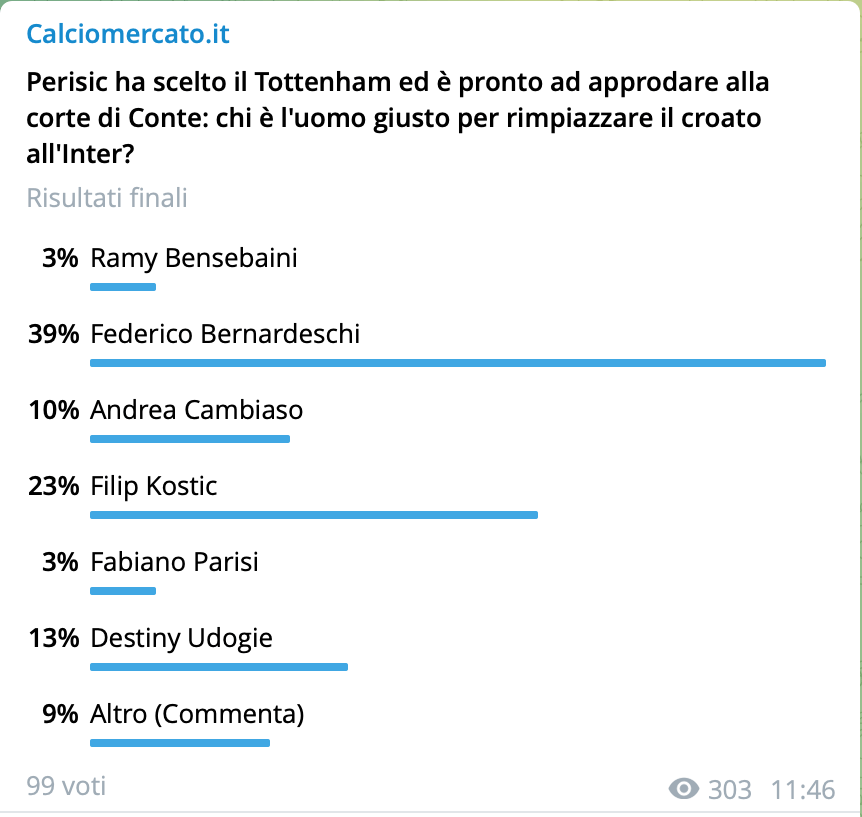Screen dimensions: 862x817
Task: Select the Fabiano Parisi poll option
Action: pyautogui.click(x=174, y=562)
